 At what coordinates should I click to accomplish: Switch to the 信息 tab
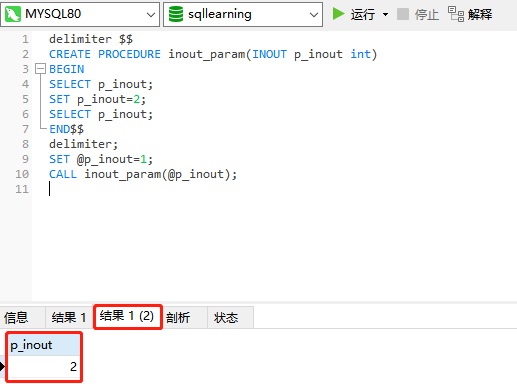16,317
